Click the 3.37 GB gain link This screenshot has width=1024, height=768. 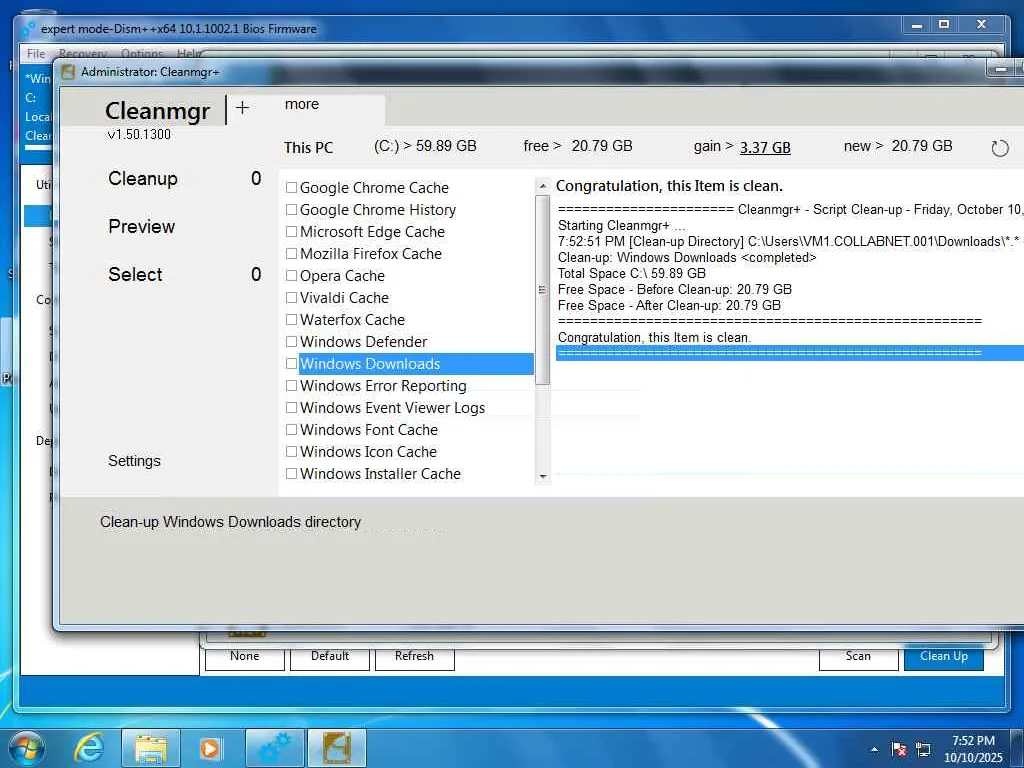[765, 147]
